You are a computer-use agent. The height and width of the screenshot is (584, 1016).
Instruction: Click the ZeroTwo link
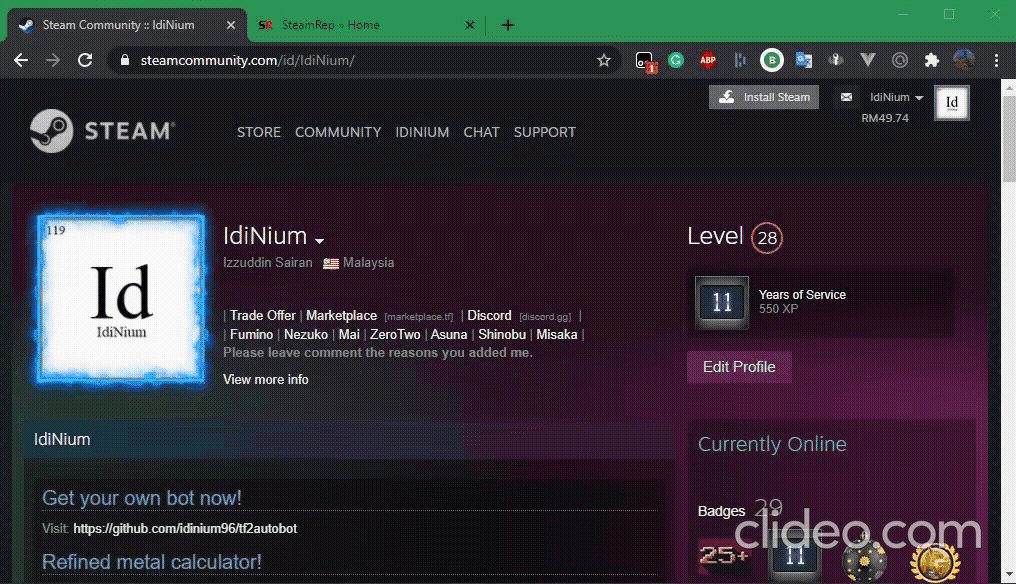[x=395, y=334]
